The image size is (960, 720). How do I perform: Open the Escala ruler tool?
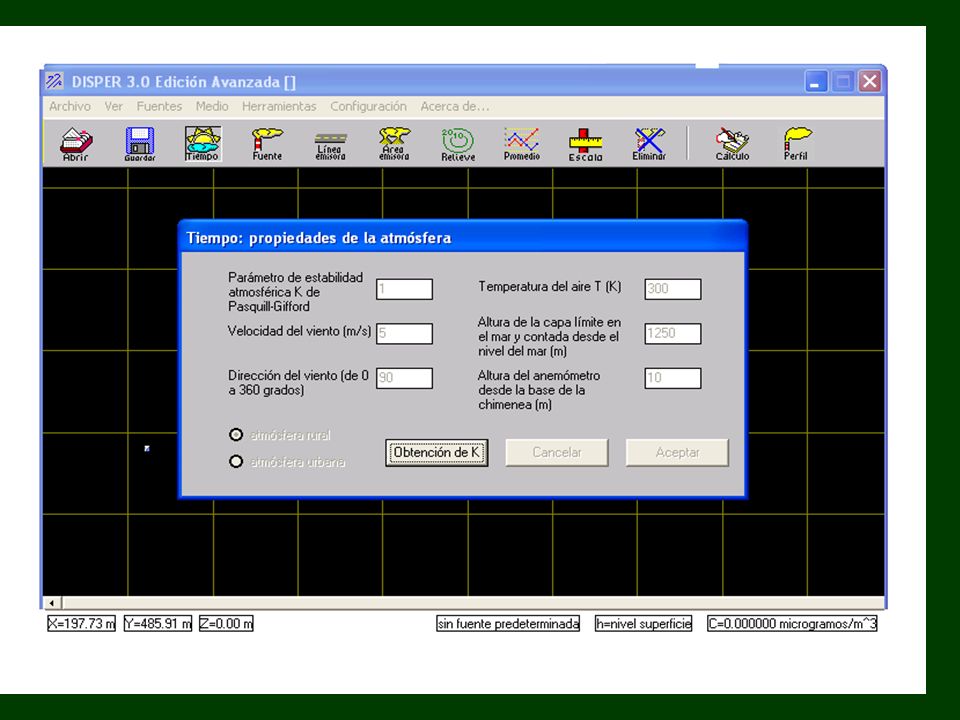pos(585,145)
